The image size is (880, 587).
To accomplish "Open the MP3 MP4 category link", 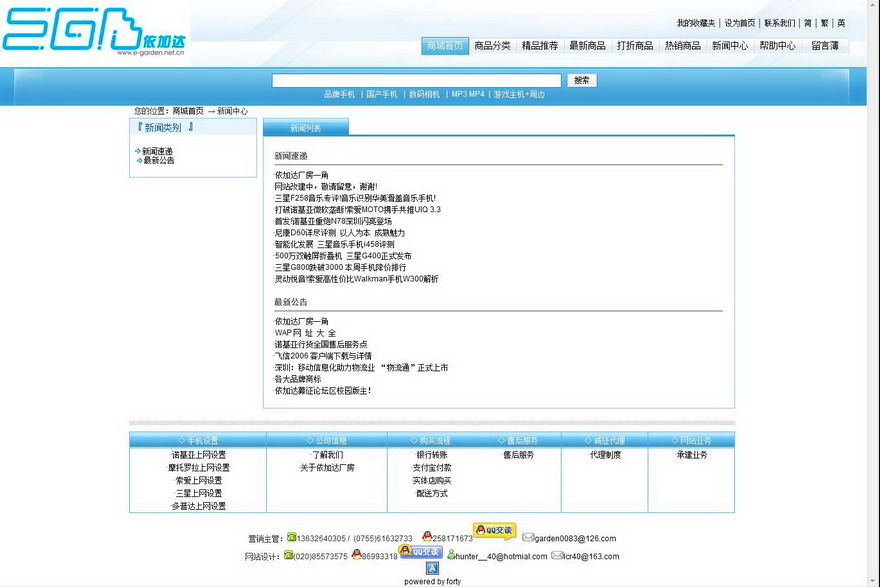I will click(x=468, y=94).
